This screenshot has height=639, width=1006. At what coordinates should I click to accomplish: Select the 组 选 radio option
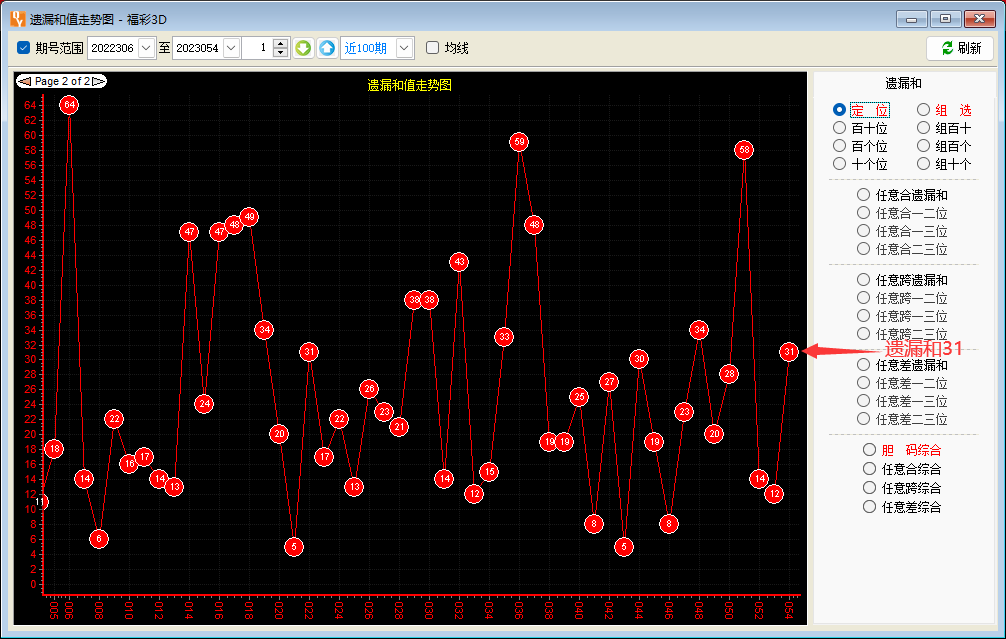924,110
